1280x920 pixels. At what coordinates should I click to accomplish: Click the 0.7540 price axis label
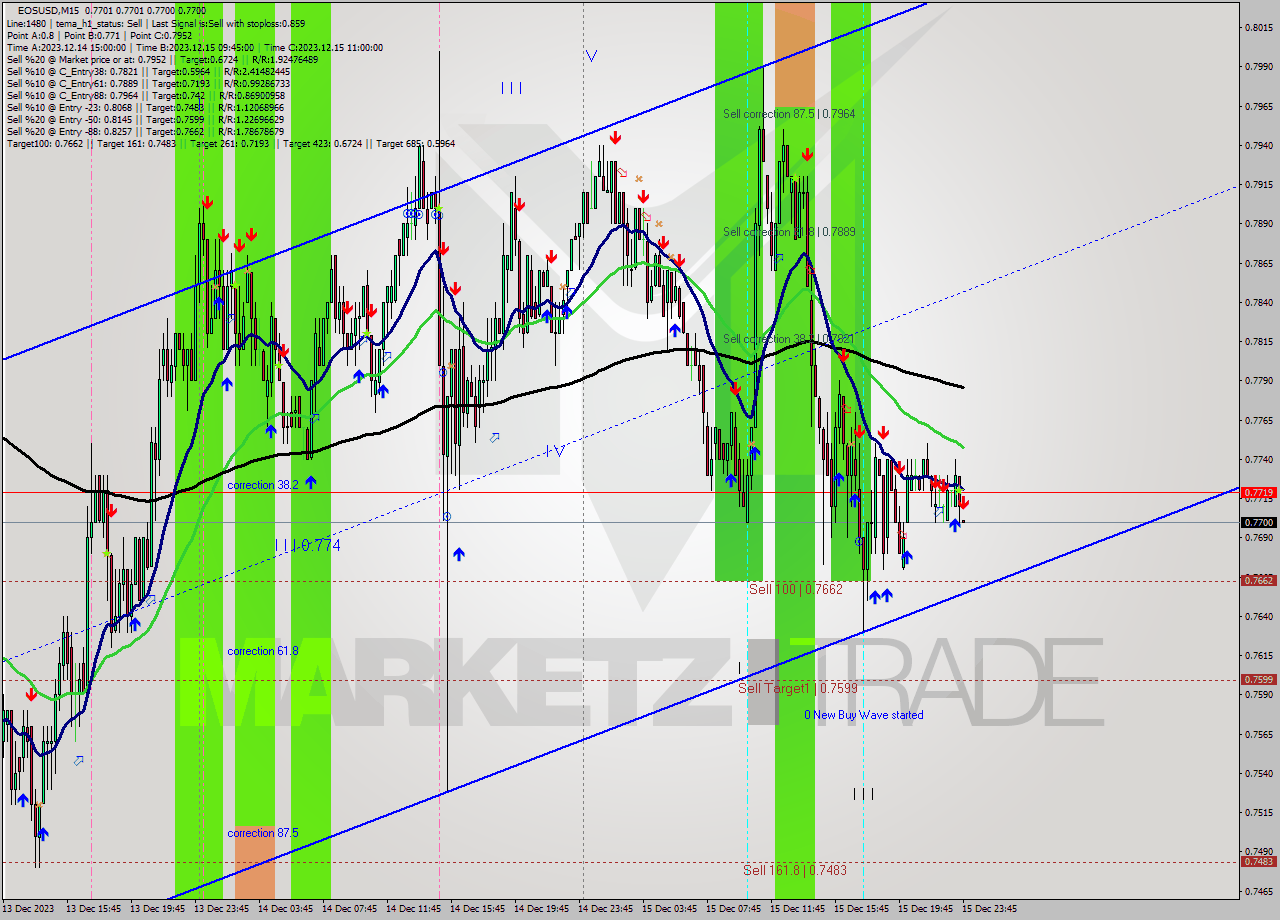point(1259,773)
